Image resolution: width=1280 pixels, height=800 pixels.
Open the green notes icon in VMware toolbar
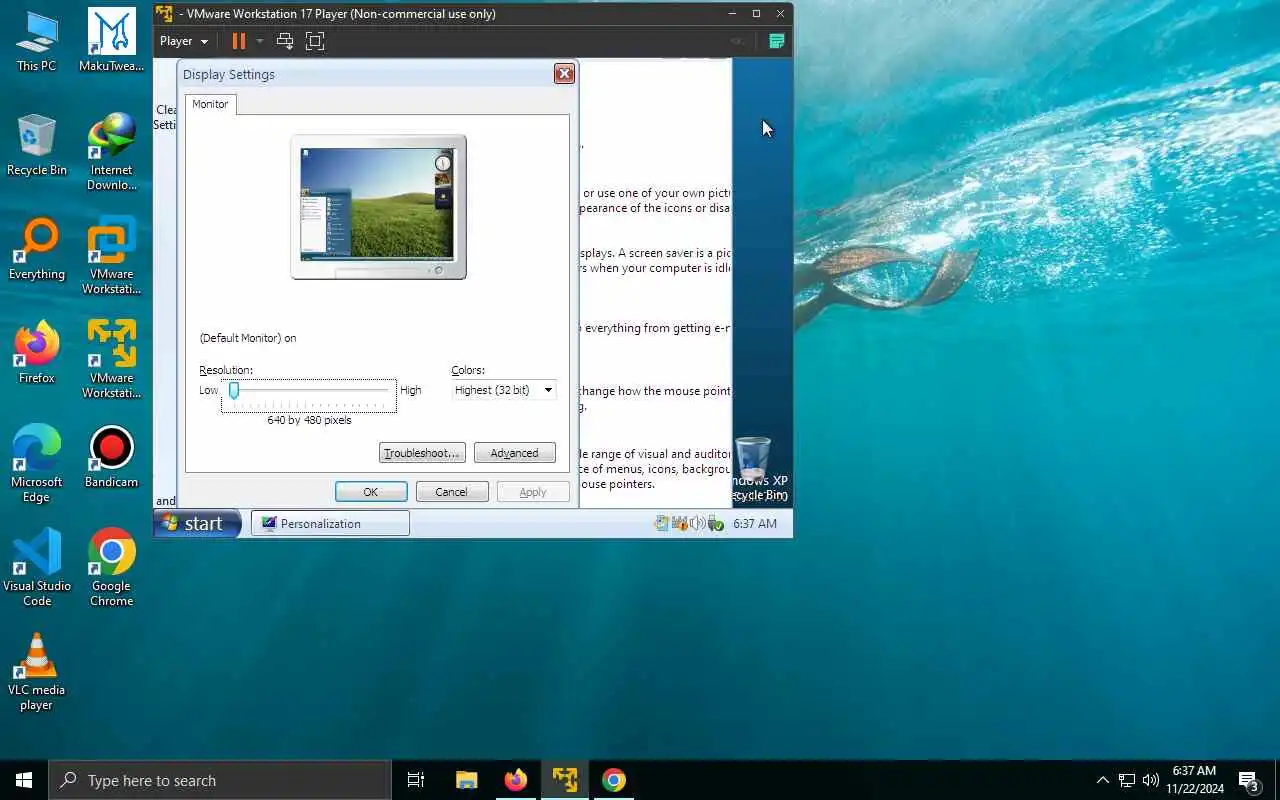(776, 41)
